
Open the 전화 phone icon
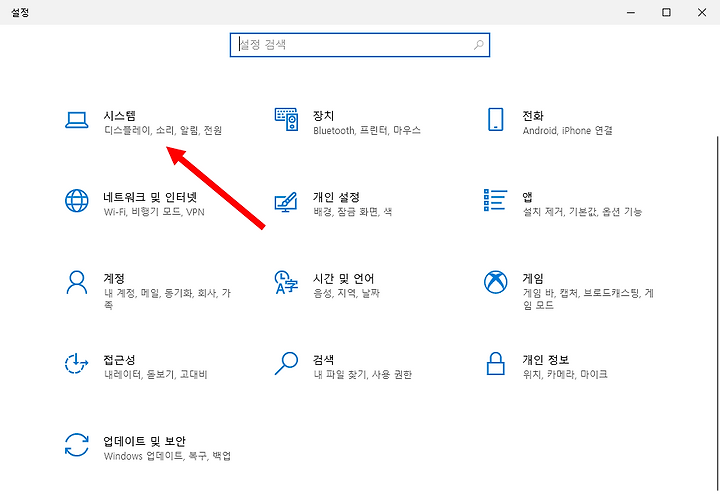[495, 119]
